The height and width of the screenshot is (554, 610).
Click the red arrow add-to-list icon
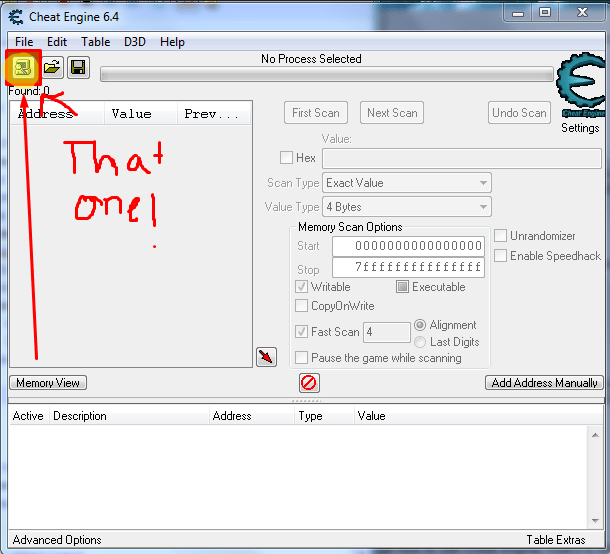tap(266, 357)
